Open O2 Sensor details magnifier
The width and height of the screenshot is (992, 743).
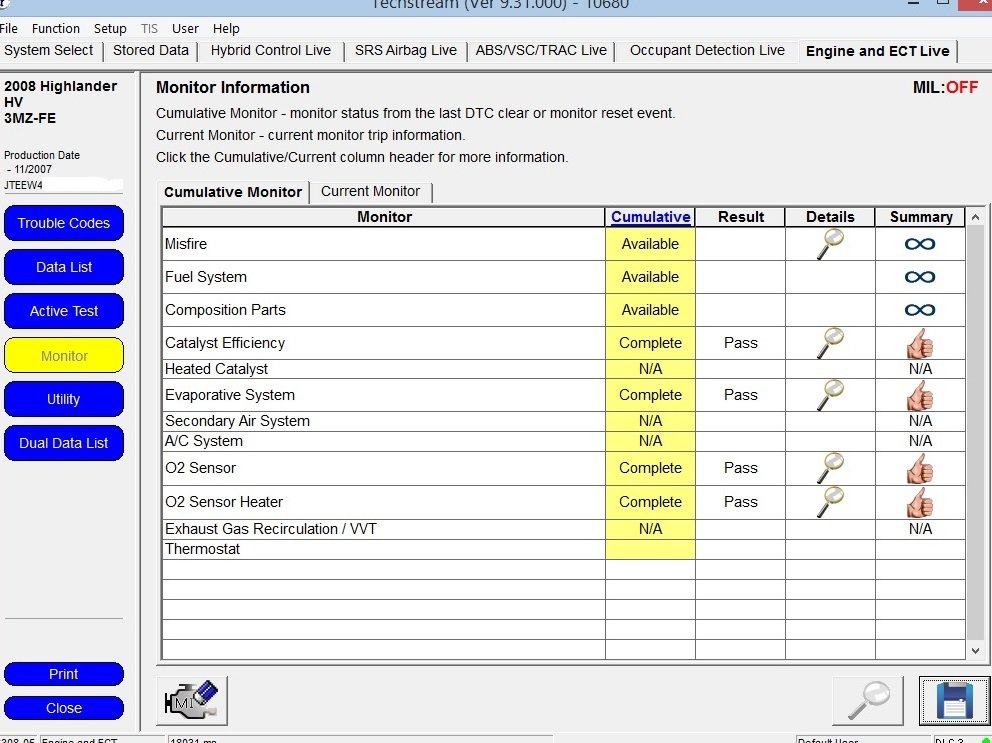click(830, 468)
